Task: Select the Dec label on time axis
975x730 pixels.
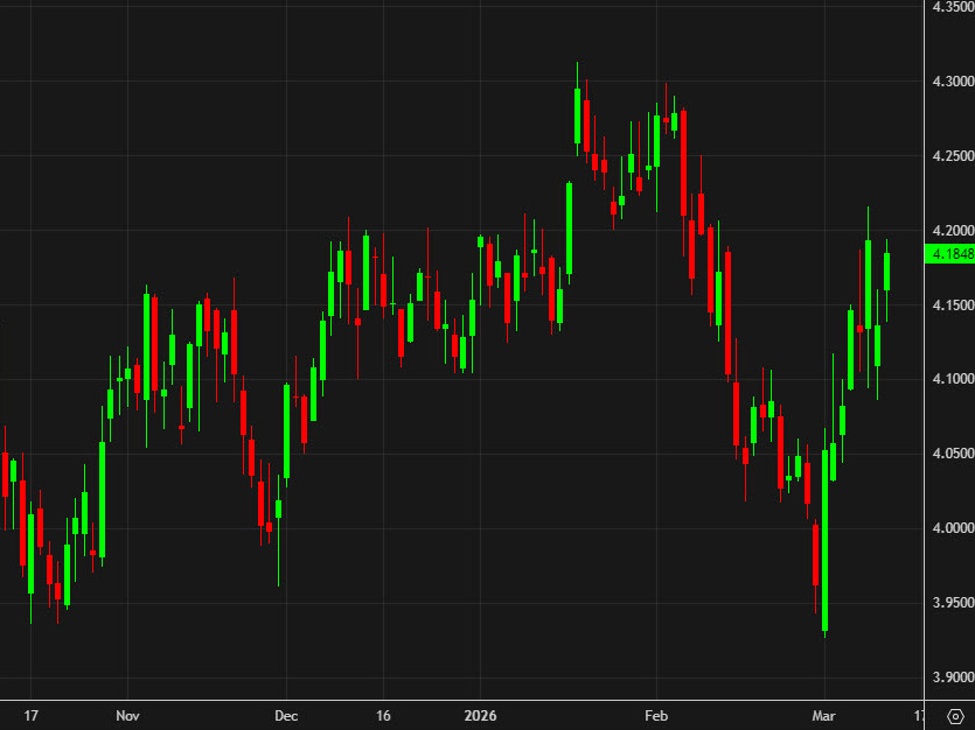Action: coord(285,716)
